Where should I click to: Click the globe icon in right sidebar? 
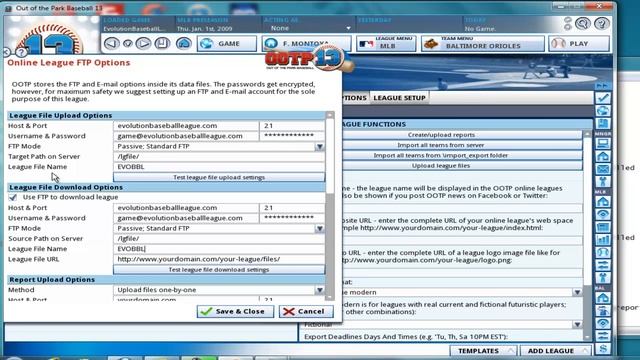point(603,111)
